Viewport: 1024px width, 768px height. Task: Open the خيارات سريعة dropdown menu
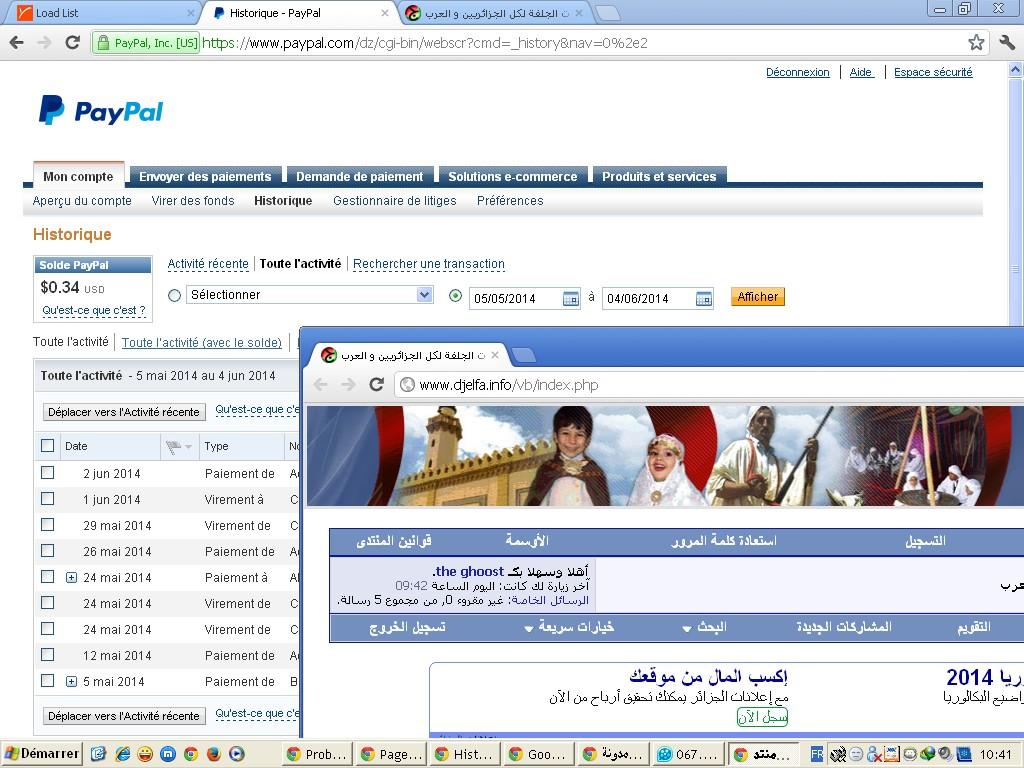coord(569,628)
